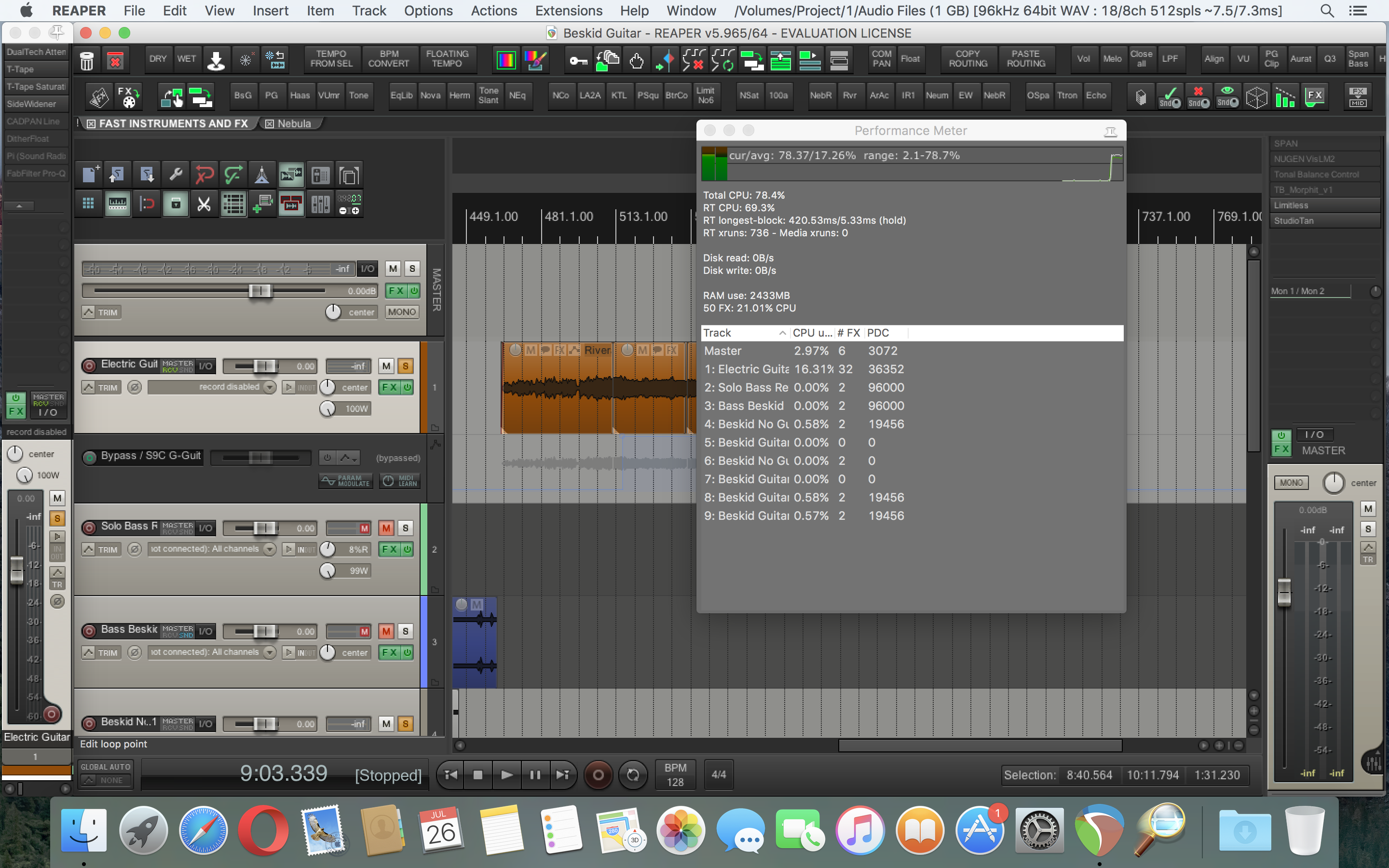Mute the Master track

(393, 269)
